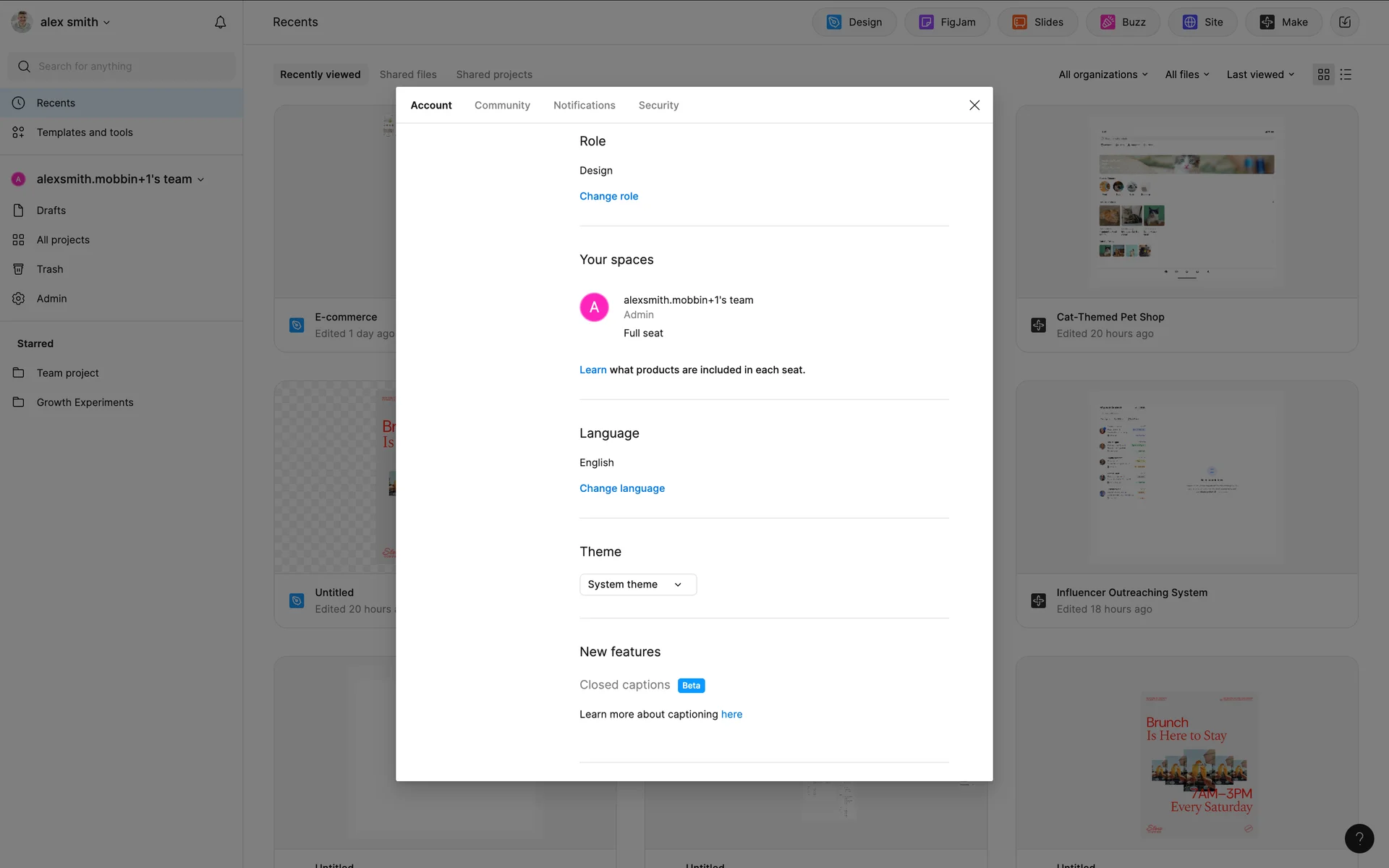The image size is (1389, 868).
Task: Create a new FigJam board
Action: coord(947,22)
